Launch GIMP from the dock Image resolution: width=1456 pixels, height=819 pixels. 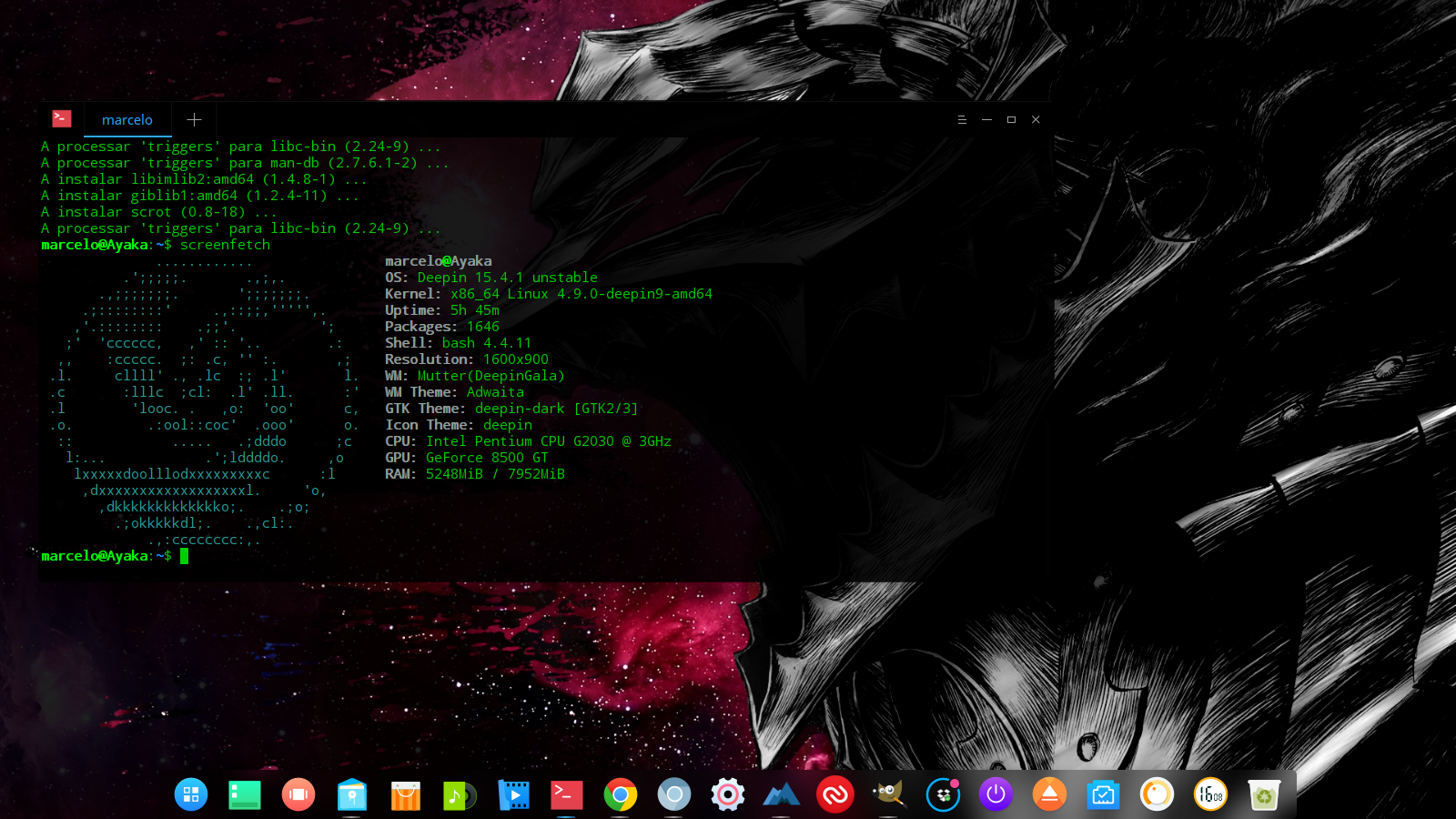[889, 794]
